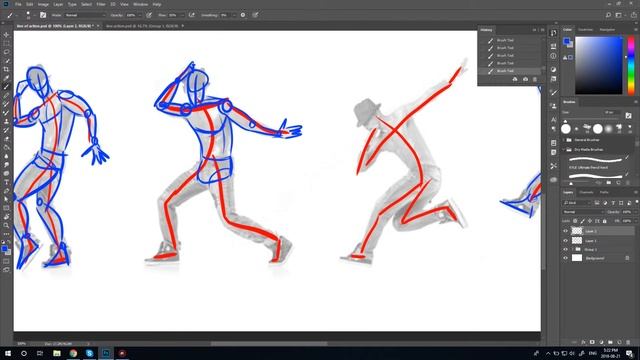This screenshot has height=360, width=640.
Task: Open the Image menu
Action: click(x=43, y=4)
